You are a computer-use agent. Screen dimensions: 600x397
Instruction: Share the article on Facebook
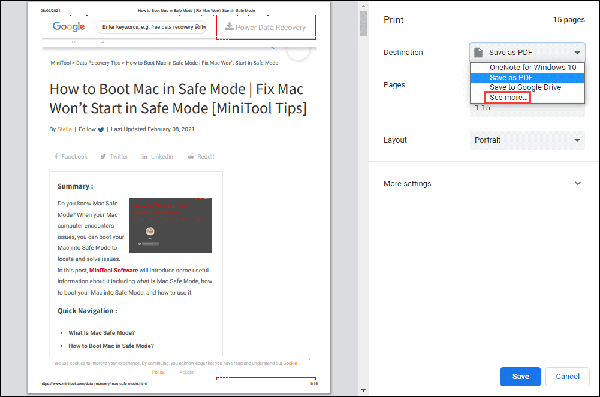[x=71, y=157]
